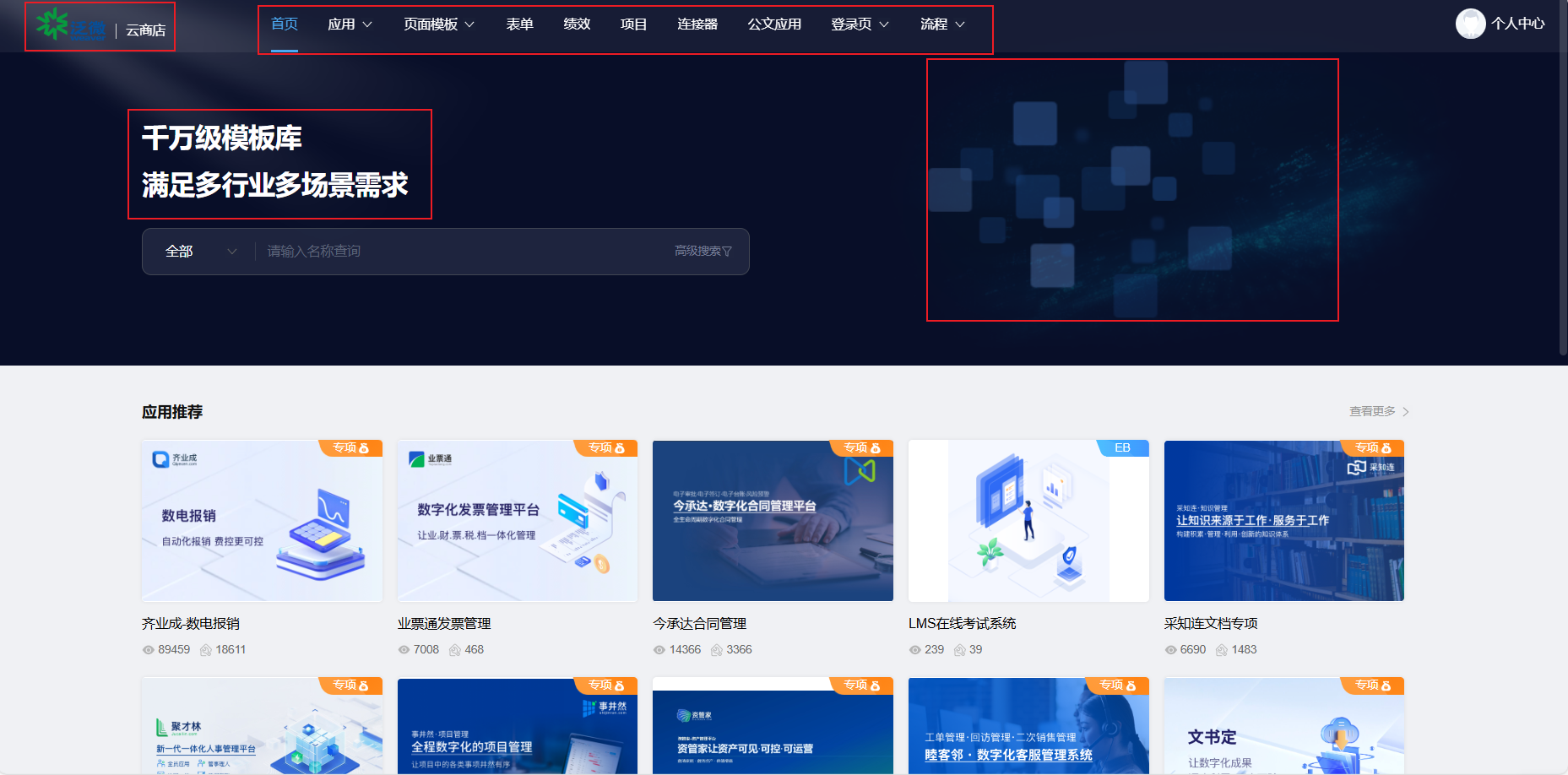Click view-count eye icon under 采知连文档专项
The image size is (1568, 775).
pos(1171,650)
